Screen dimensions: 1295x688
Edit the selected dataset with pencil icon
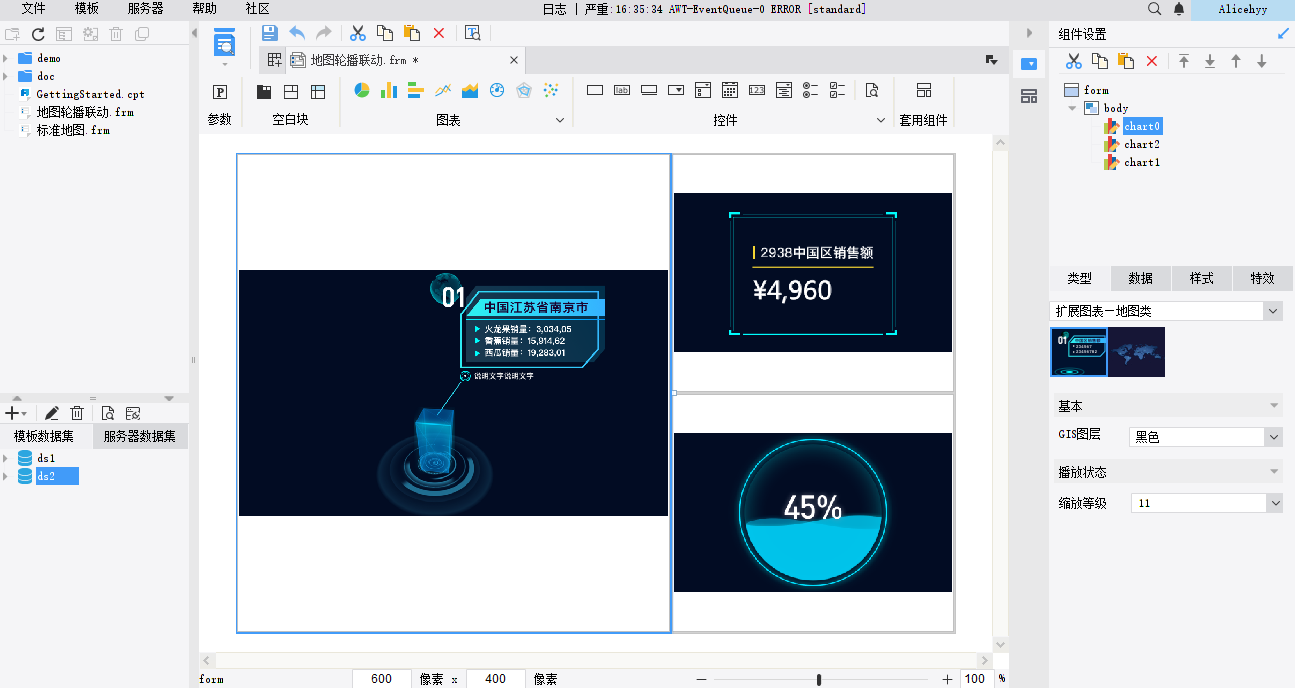point(51,413)
